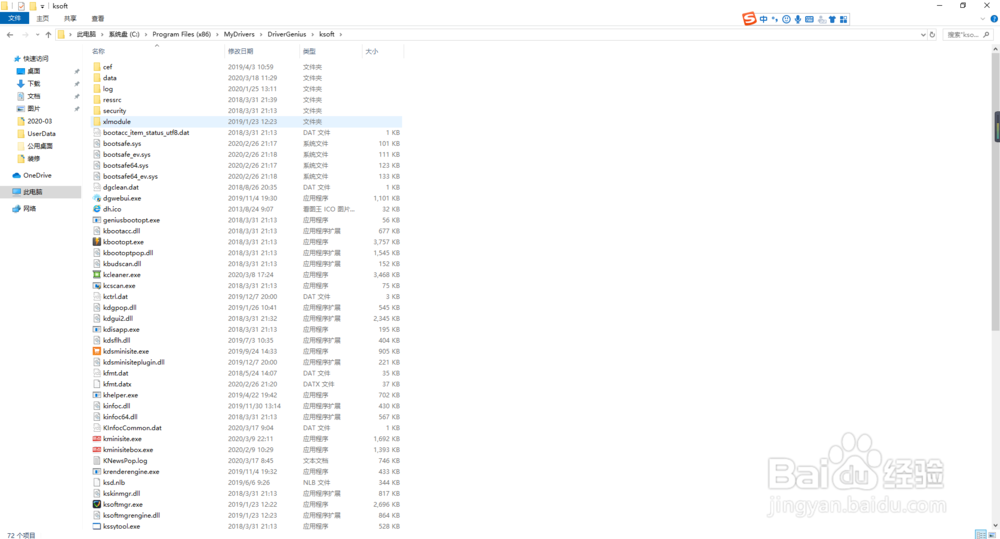
Task: Select the geniusbootopt.exe file icon
Action: pyautogui.click(x=97, y=220)
